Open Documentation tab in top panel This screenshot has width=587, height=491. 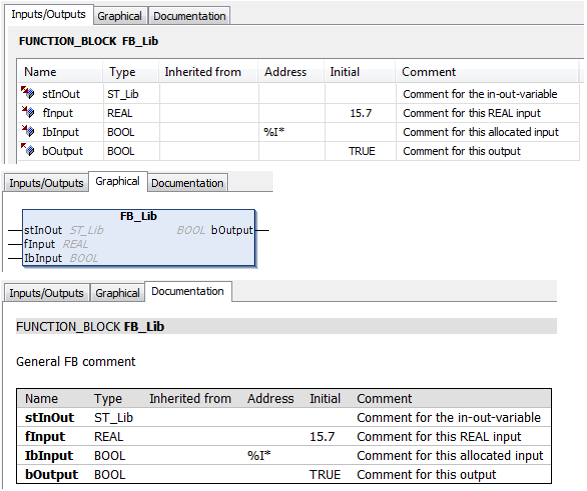[189, 16]
